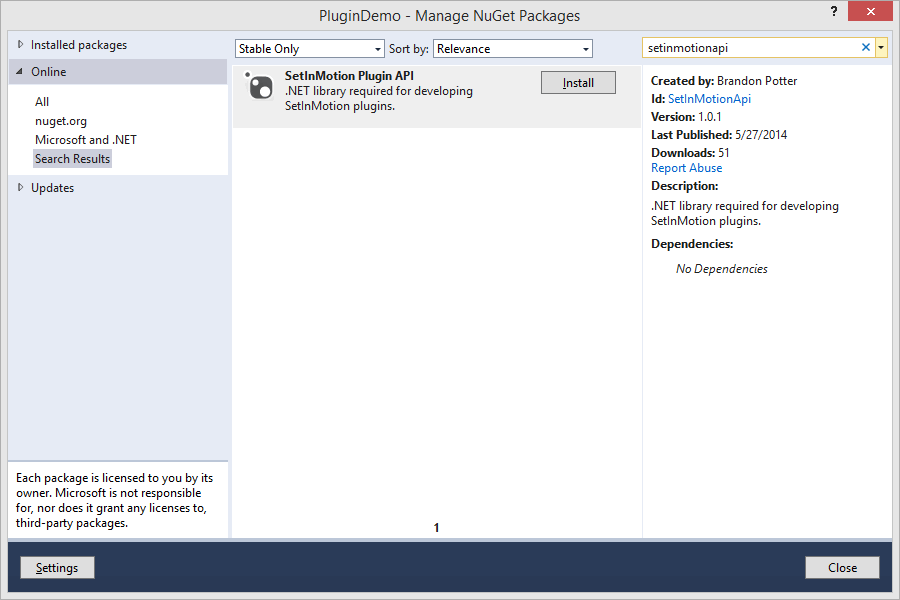Expand the Installed packages section

(21, 44)
